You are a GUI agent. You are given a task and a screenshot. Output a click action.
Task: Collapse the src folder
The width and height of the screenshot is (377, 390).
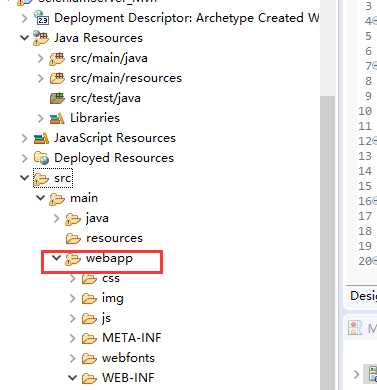pos(24,178)
